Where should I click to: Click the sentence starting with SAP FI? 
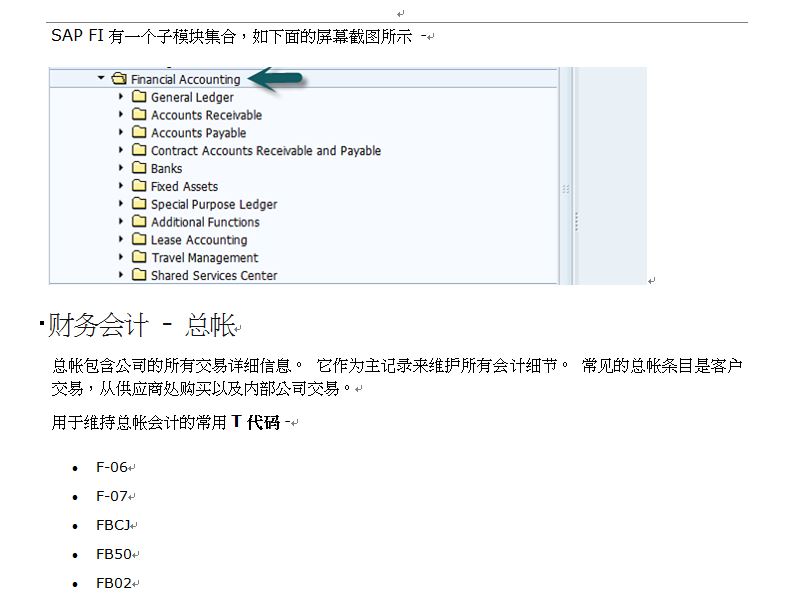pos(238,36)
